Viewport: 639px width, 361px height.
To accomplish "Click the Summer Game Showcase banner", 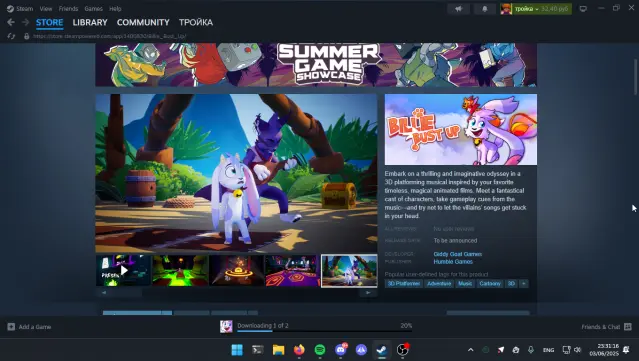I will pos(316,65).
